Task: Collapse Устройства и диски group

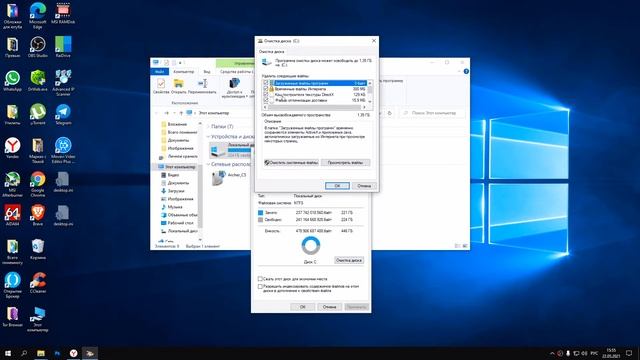Action: [209, 136]
